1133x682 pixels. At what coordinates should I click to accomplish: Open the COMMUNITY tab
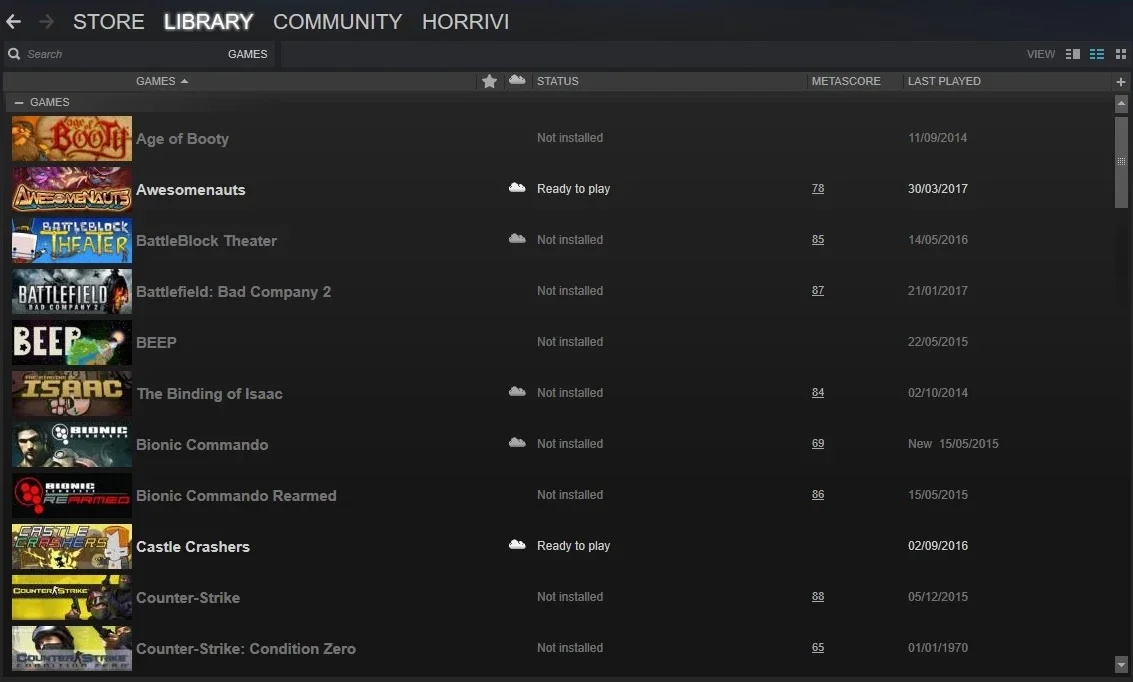pos(337,22)
